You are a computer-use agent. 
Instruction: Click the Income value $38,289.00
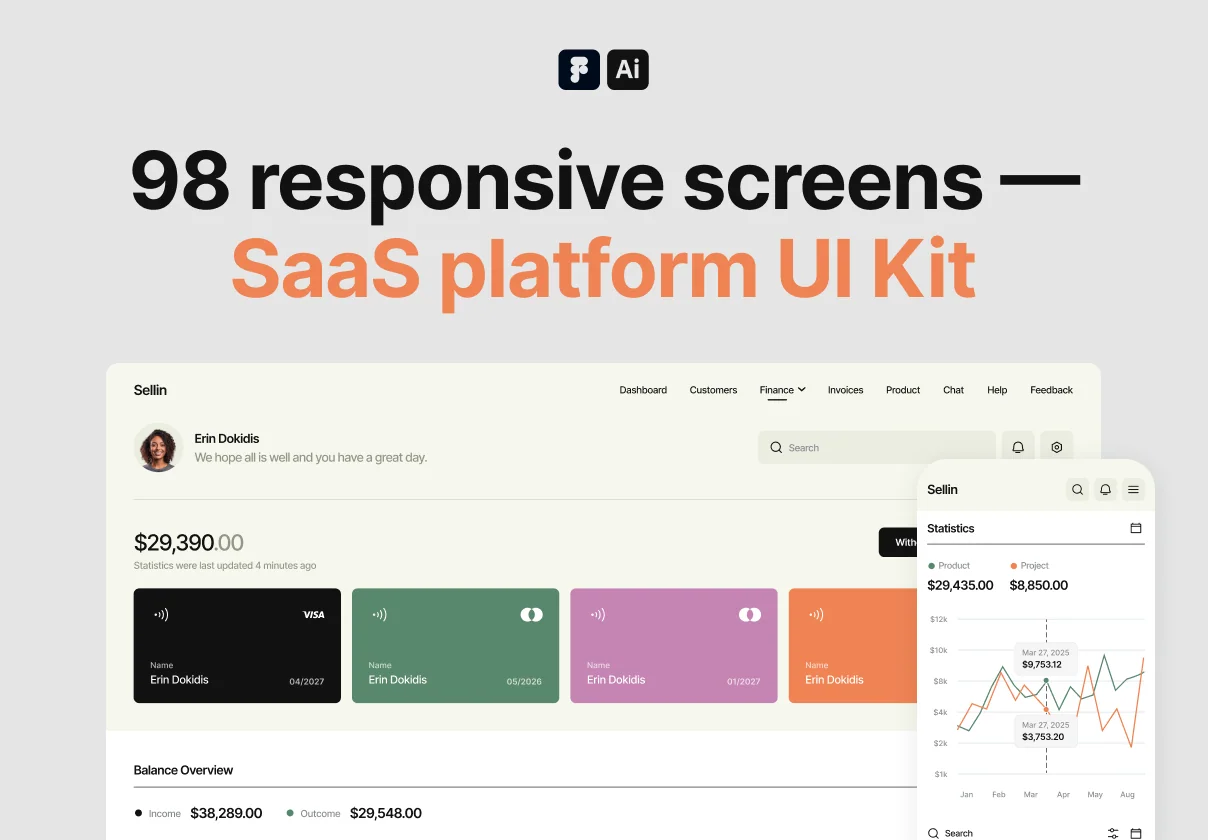[x=226, y=813]
